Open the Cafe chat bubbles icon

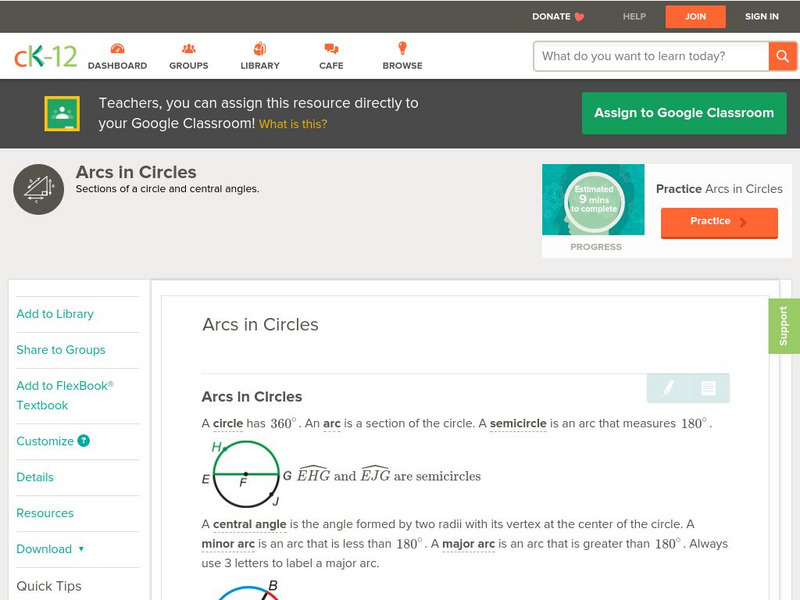pos(331,48)
